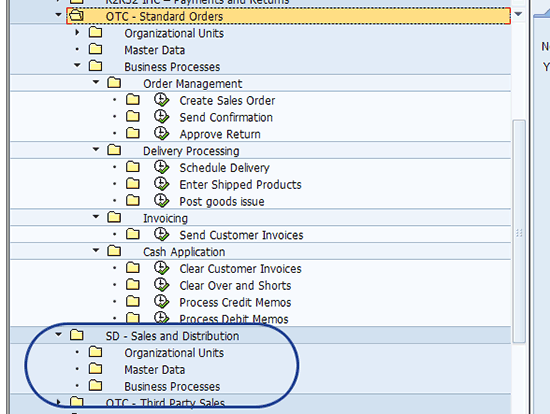
Task: Click folder icon of Send Confirmation
Action: [133, 116]
